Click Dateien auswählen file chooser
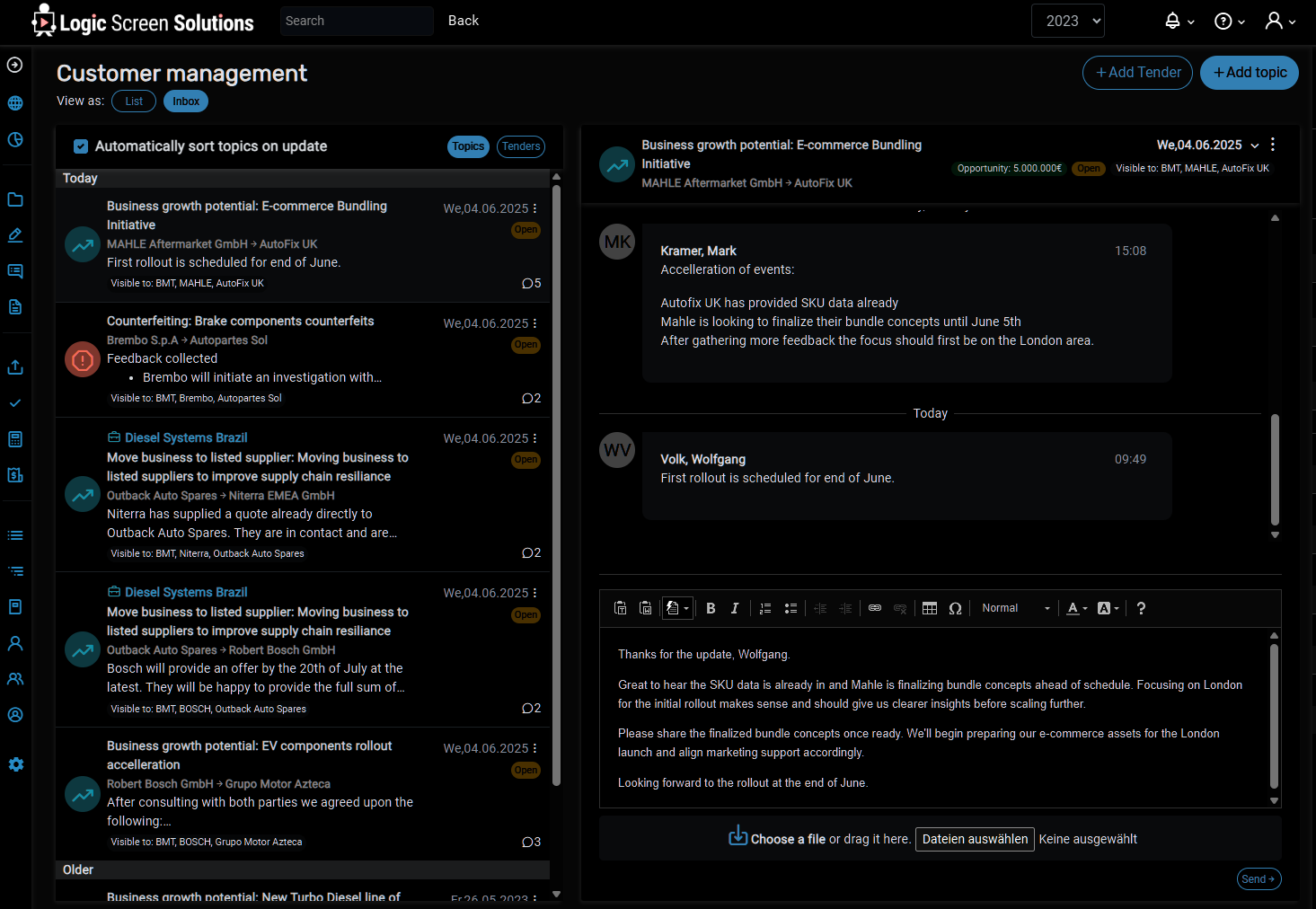1316x909 pixels. (975, 839)
